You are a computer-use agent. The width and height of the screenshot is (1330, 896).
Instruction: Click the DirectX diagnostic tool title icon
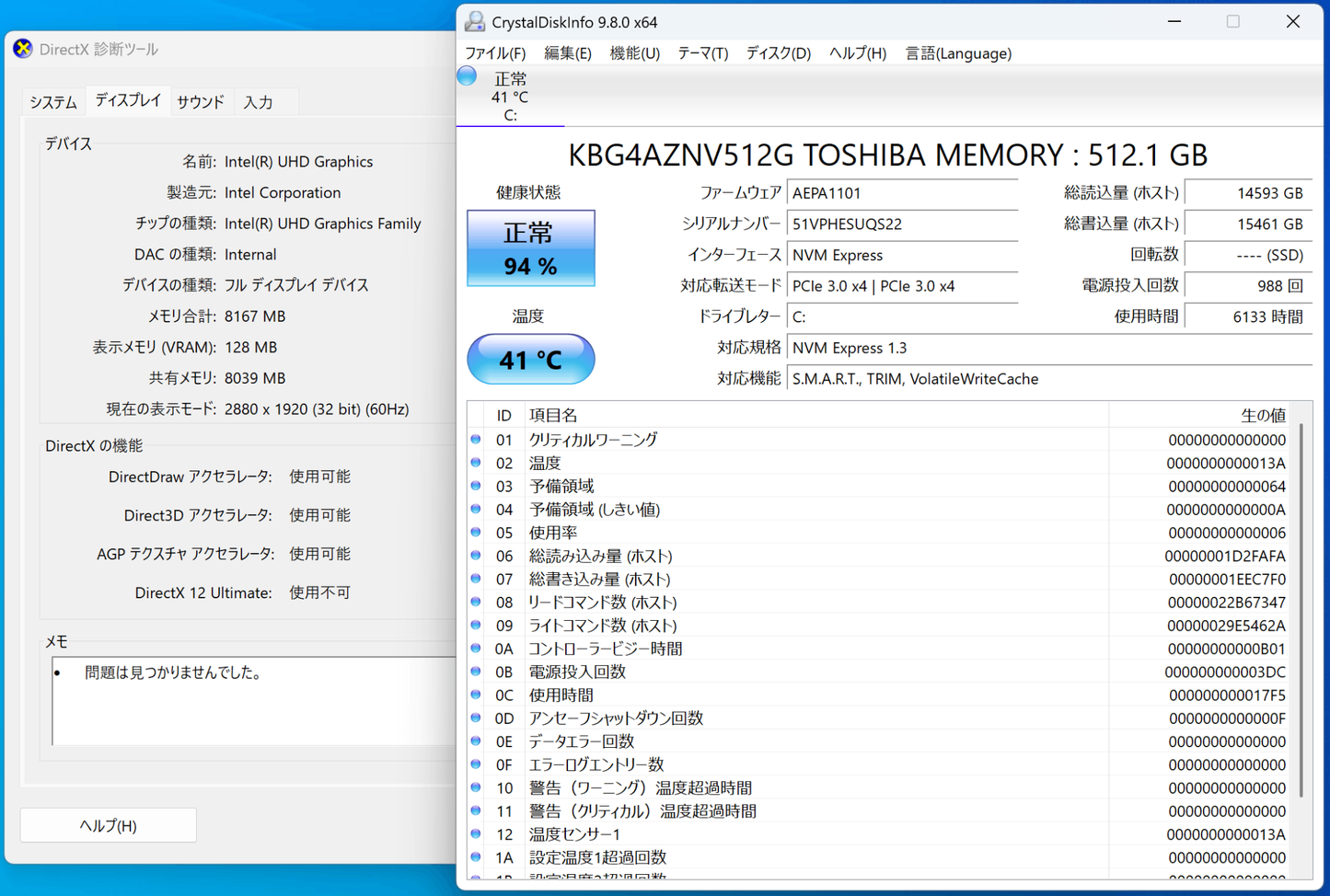pyautogui.click(x=23, y=49)
